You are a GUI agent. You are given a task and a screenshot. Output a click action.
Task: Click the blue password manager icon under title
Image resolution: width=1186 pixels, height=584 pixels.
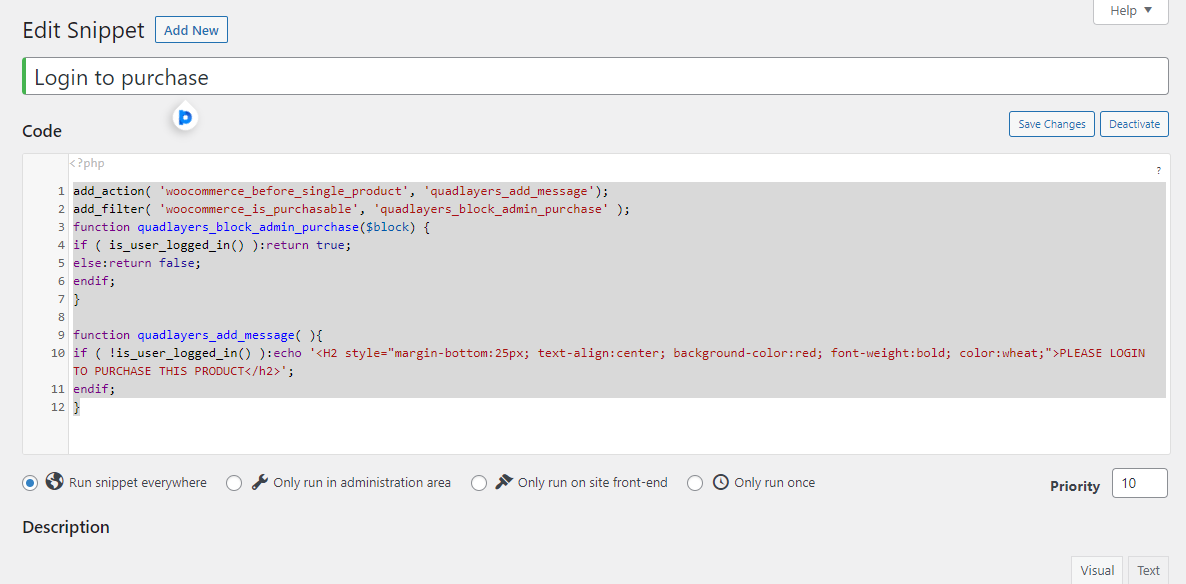pos(185,117)
